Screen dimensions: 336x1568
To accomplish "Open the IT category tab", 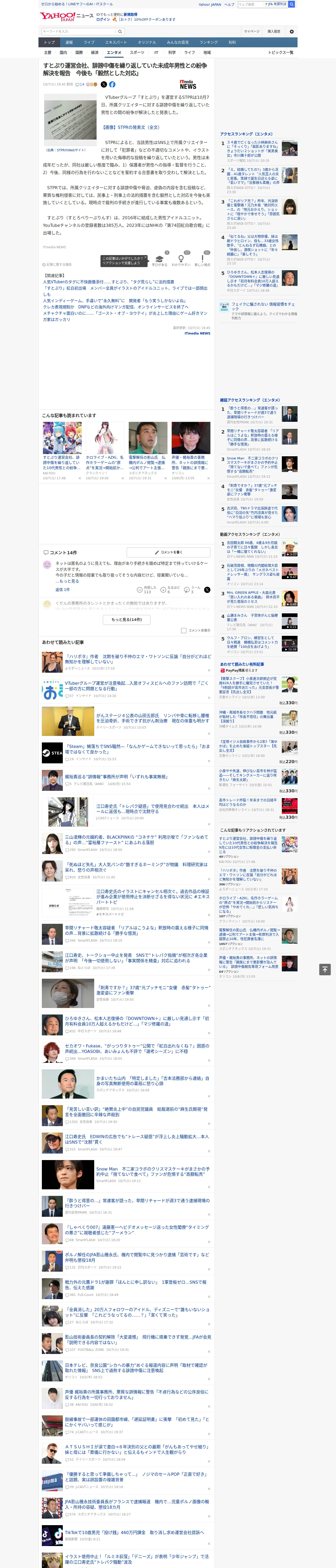I will point(156,52).
